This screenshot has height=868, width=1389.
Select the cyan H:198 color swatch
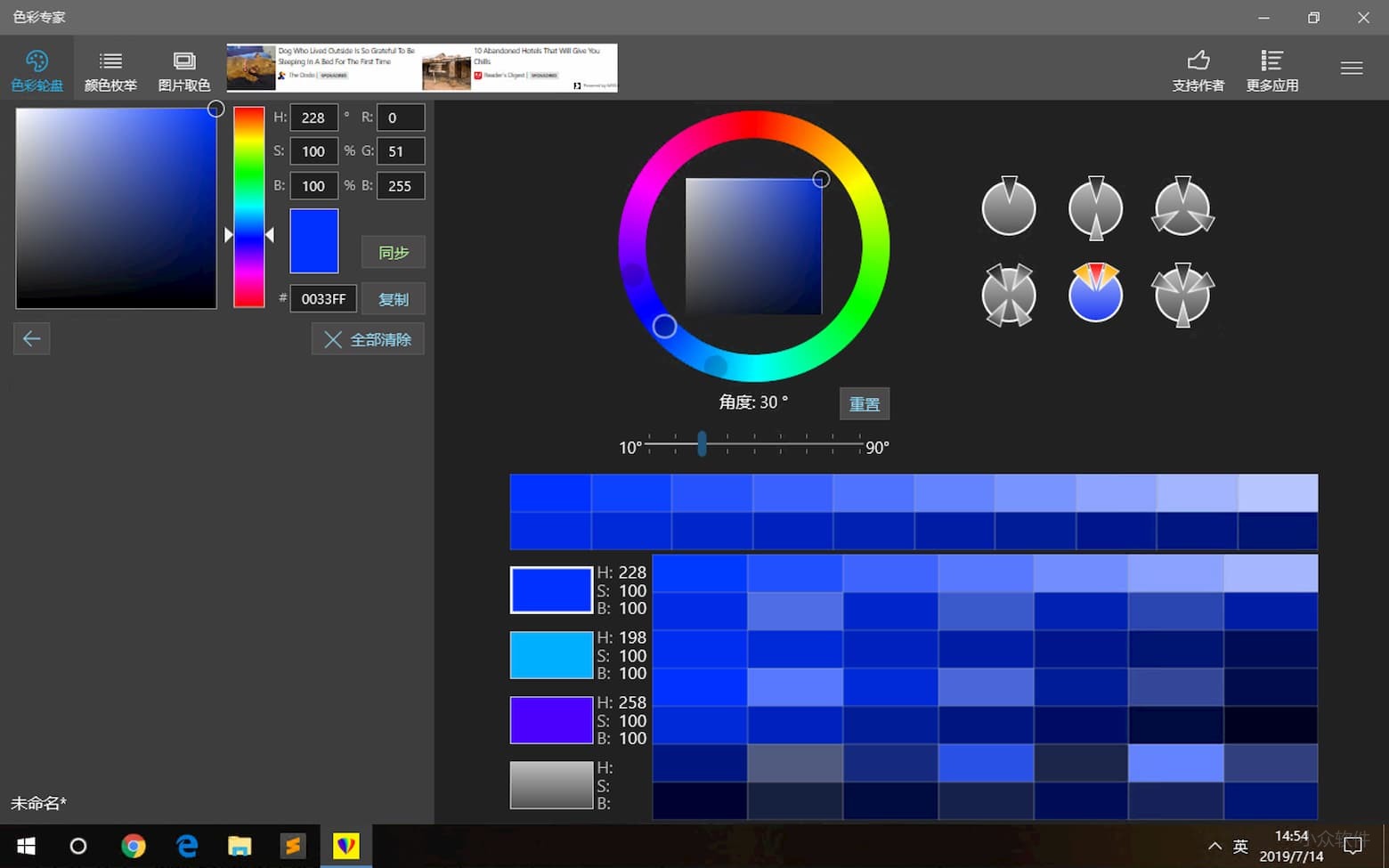click(551, 655)
